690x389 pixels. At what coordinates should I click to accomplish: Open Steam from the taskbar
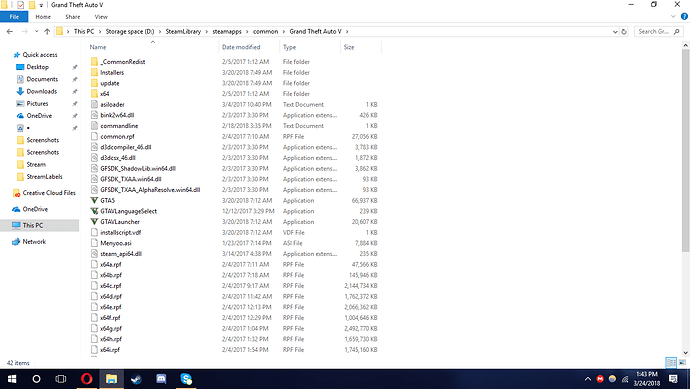coord(136,379)
